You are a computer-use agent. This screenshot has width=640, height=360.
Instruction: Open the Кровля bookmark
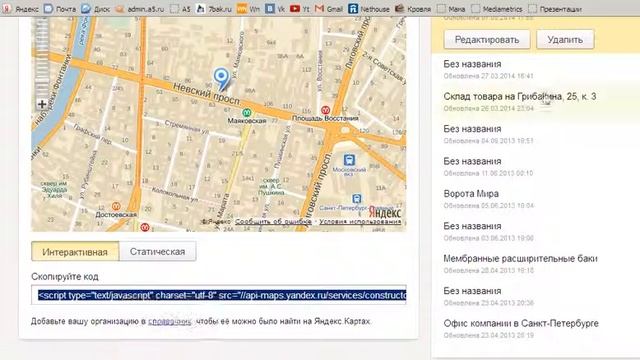[x=413, y=9]
